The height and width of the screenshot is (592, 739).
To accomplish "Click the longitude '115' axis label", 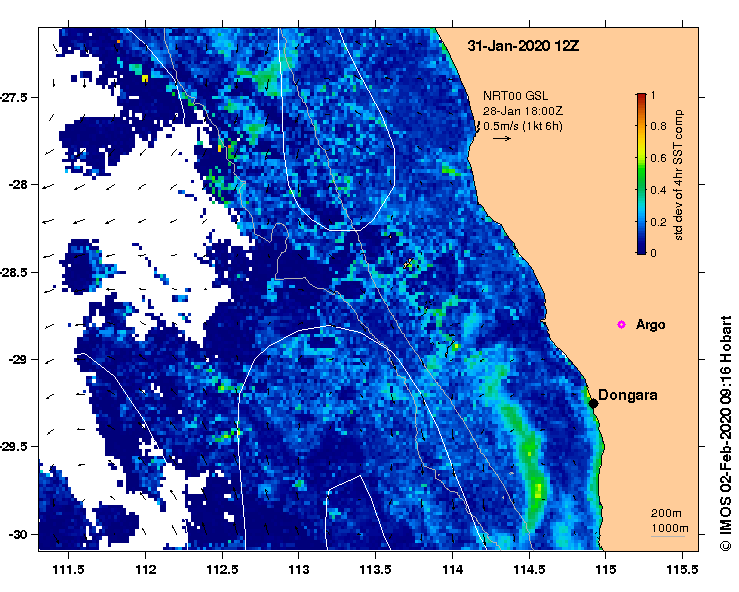I will [x=606, y=570].
